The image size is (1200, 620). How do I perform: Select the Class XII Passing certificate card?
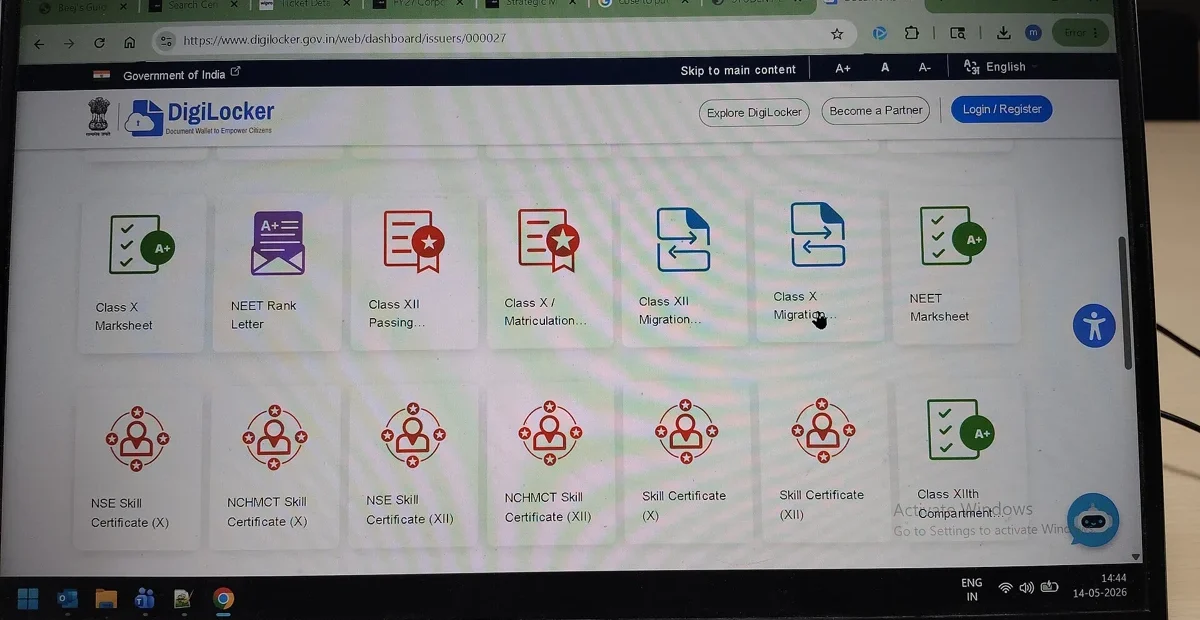tap(413, 271)
